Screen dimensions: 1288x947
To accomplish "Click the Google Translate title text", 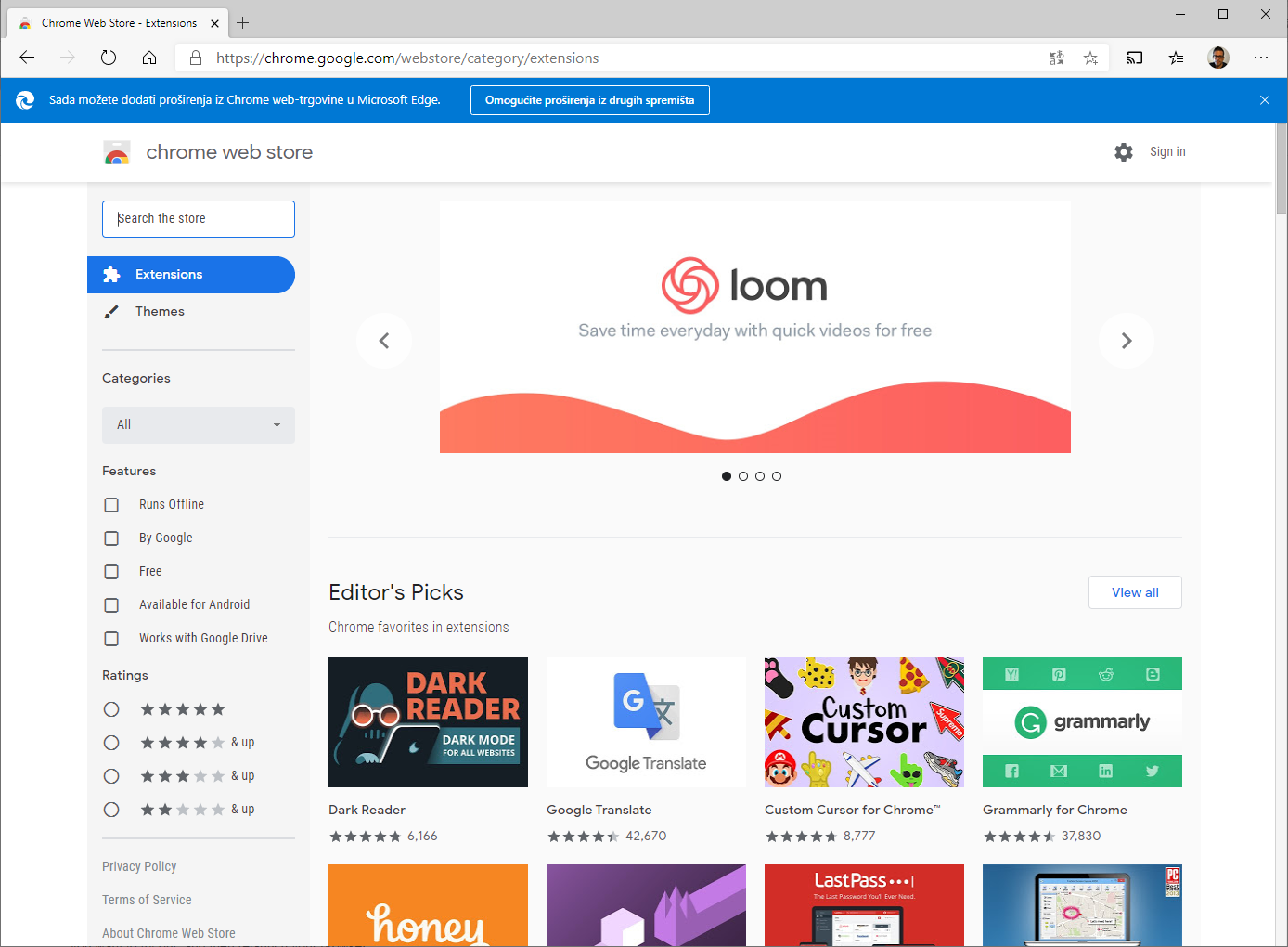I will click(599, 810).
